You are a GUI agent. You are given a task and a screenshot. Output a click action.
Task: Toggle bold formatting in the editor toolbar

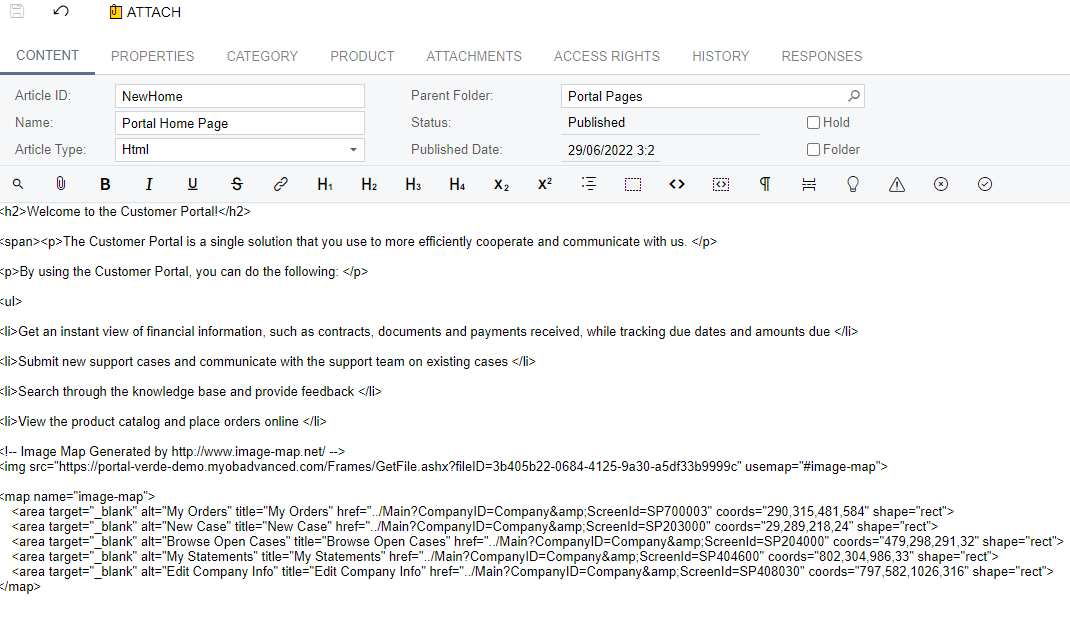(104, 183)
